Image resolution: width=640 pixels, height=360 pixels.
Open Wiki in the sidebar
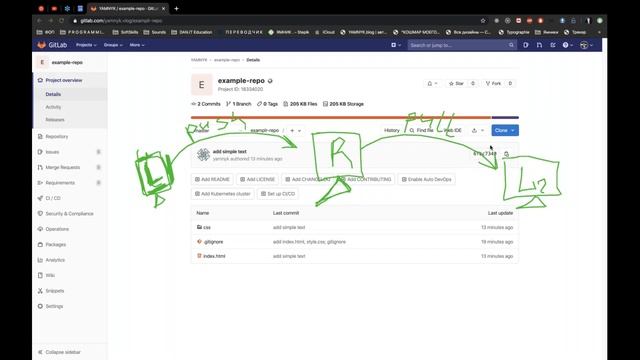coord(50,276)
